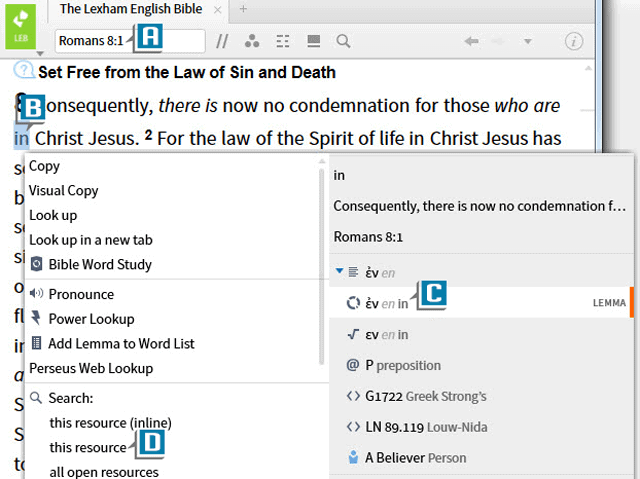Screen dimensions: 640x479
Task: Click the search magnifier icon in toolbar
Action: [x=343, y=41]
